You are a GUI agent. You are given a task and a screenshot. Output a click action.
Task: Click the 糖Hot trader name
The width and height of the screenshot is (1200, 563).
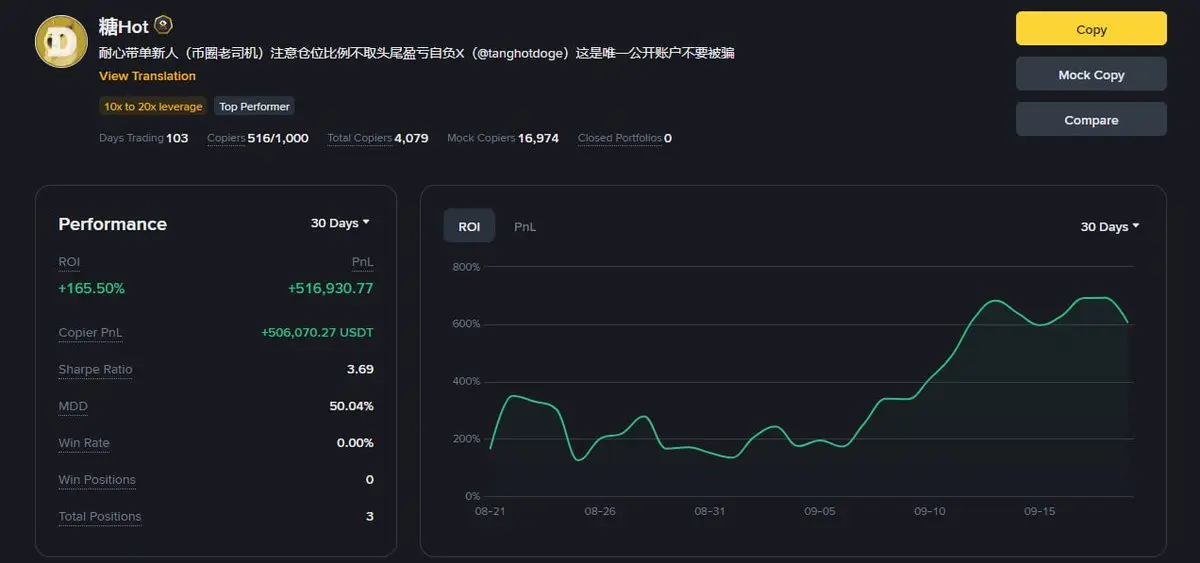[123, 27]
